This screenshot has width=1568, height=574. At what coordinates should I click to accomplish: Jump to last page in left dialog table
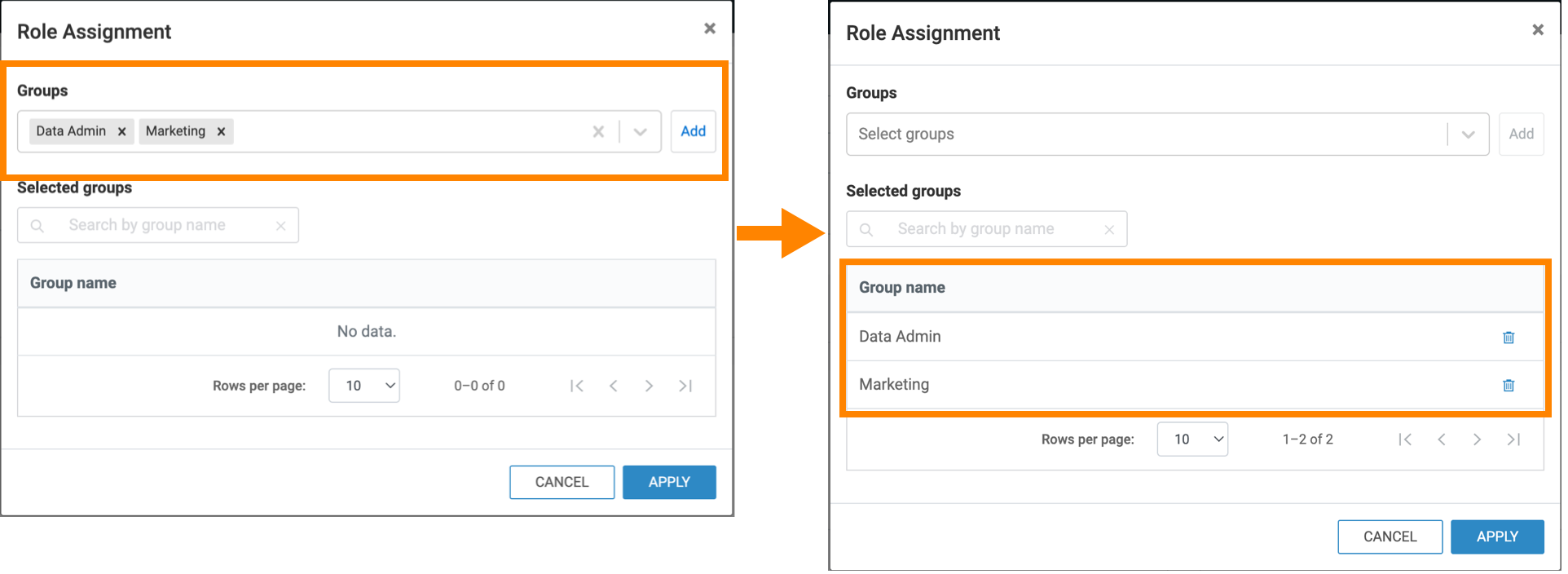[685, 386]
